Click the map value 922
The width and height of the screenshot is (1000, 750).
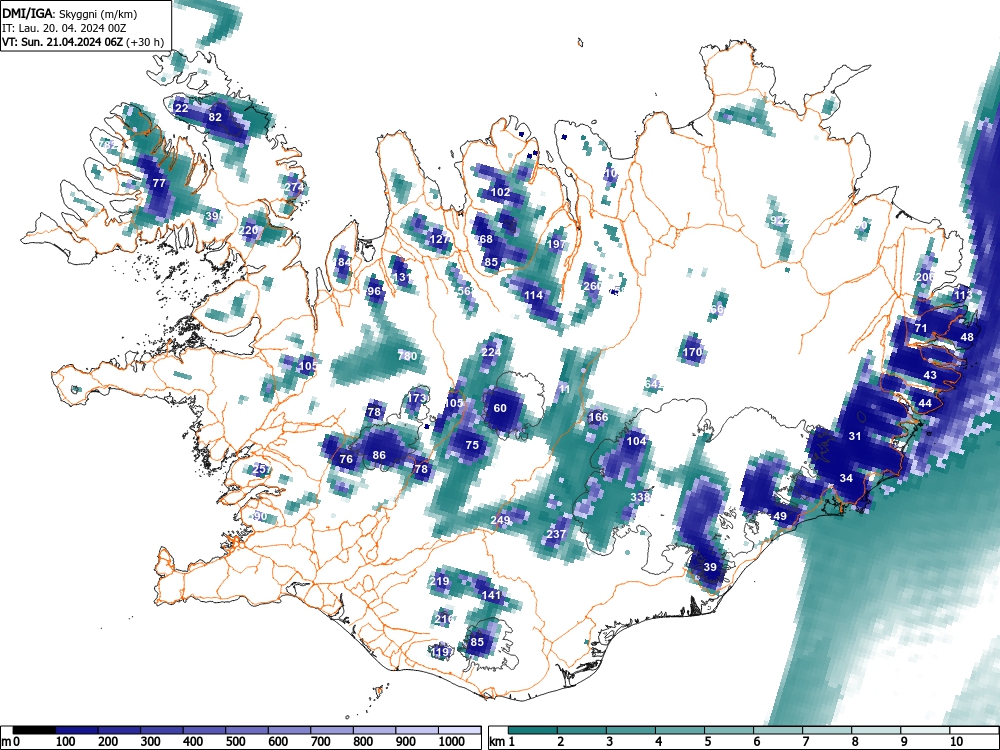(x=779, y=221)
